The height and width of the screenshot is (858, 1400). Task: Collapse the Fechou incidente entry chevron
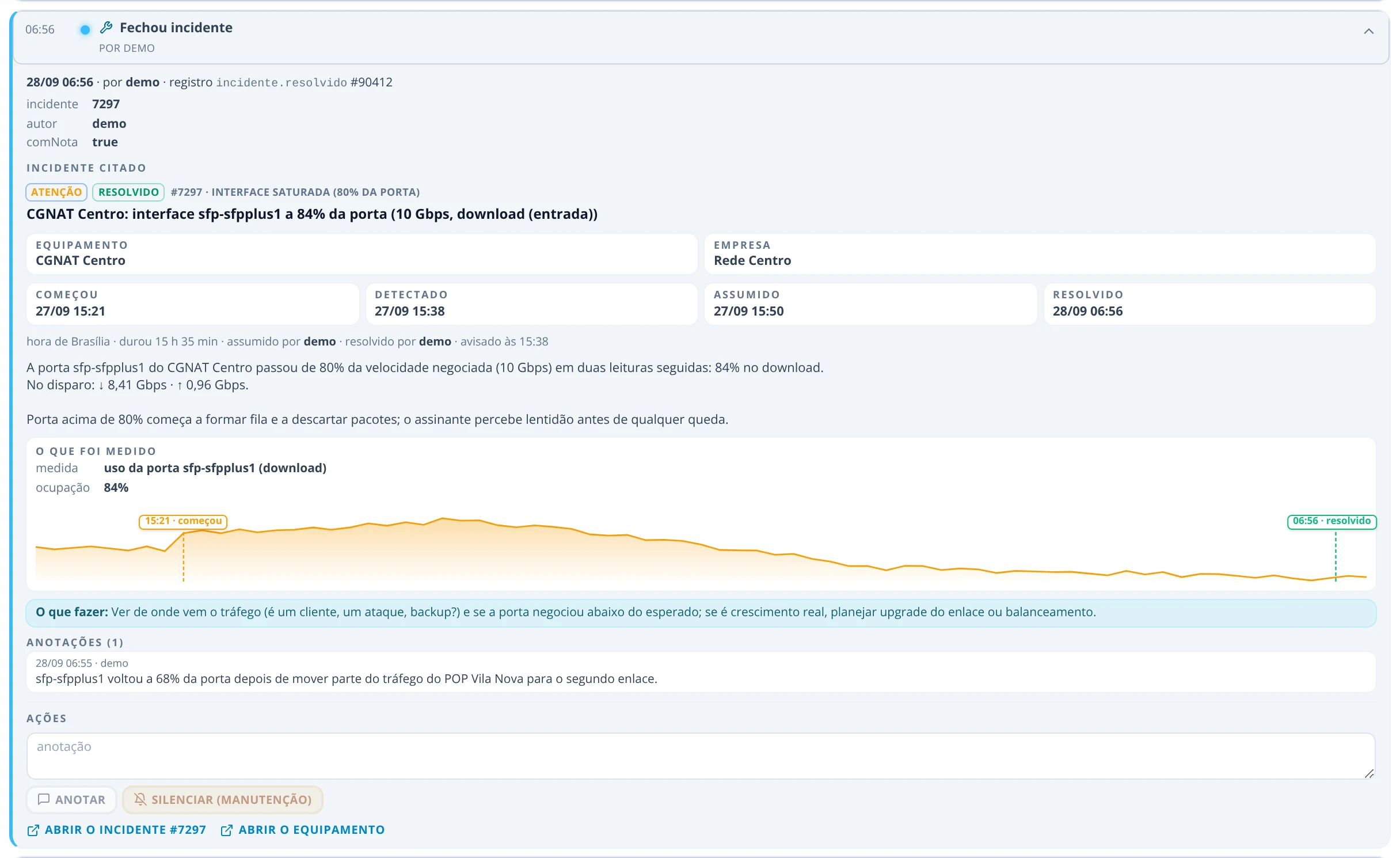tap(1368, 31)
